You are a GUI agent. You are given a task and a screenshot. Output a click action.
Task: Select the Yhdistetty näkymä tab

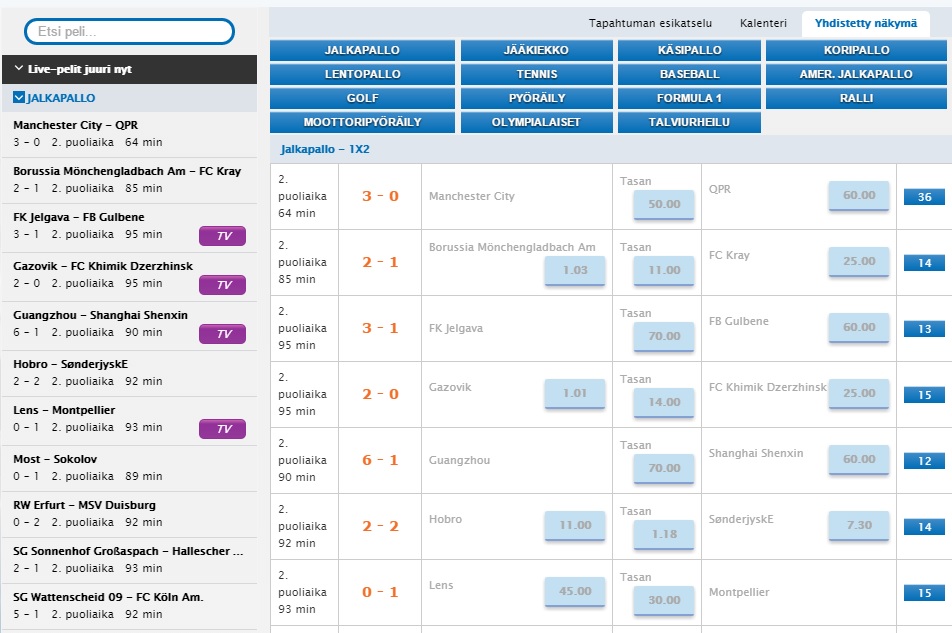(x=865, y=23)
